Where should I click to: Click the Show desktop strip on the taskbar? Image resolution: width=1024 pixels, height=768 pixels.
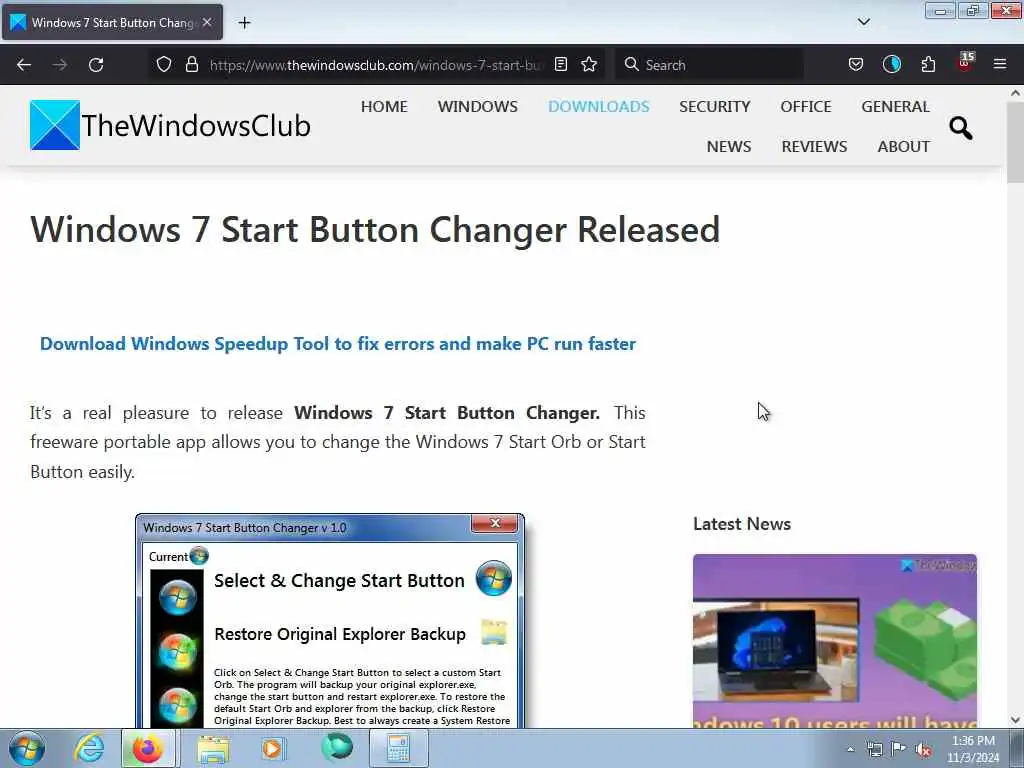coord(1017,748)
